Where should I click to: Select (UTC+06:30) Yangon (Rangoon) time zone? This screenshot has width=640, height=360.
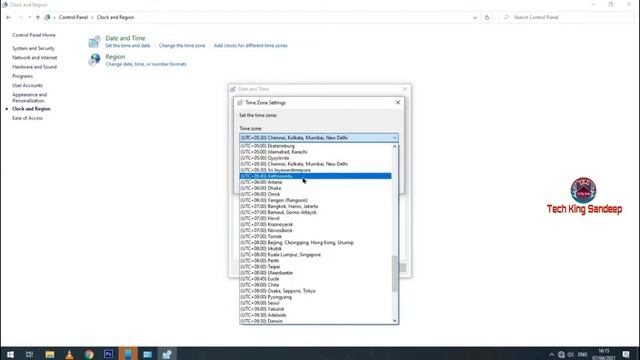click(316, 200)
